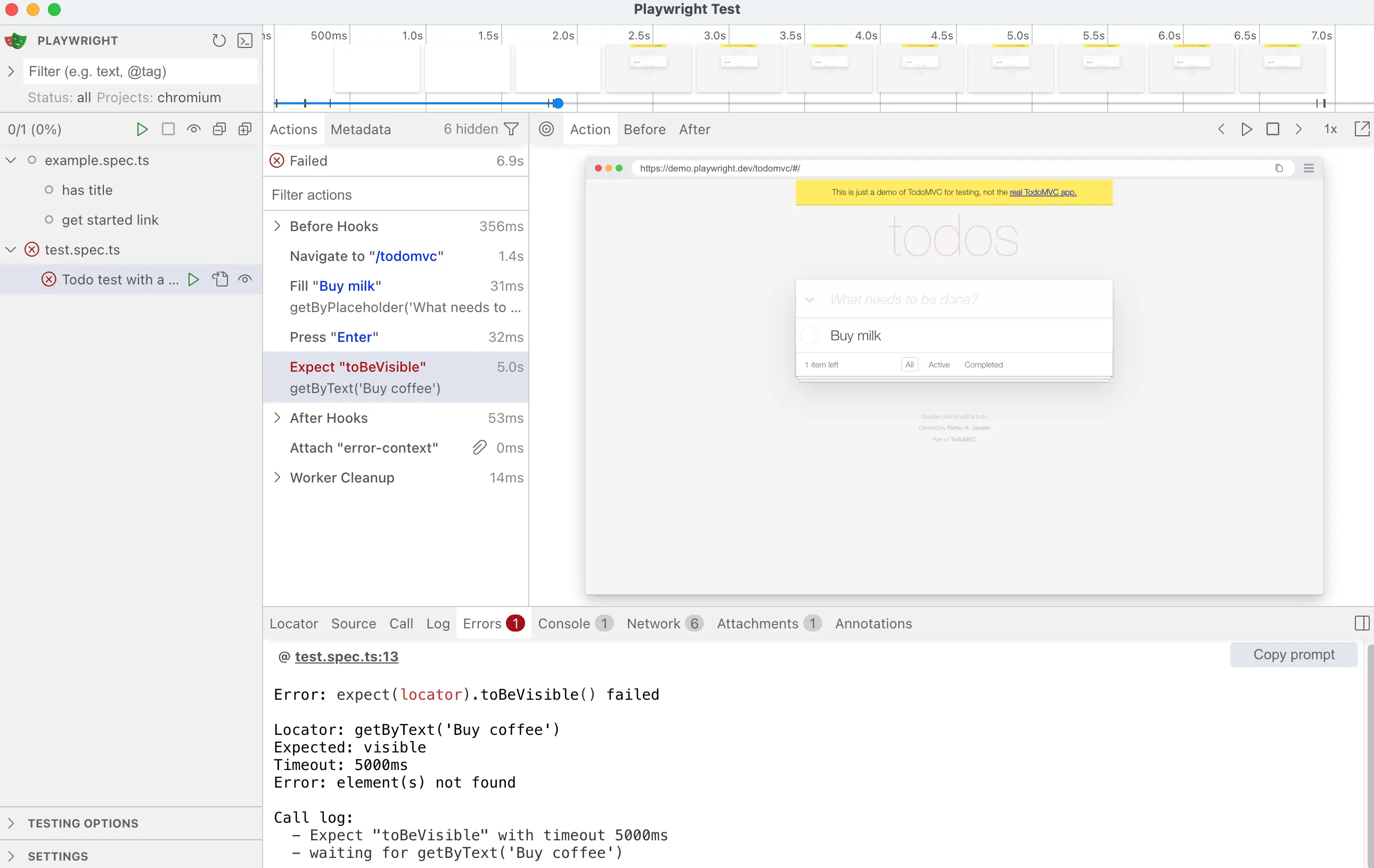Open the Call tab
The height and width of the screenshot is (868, 1374).
[x=401, y=623]
